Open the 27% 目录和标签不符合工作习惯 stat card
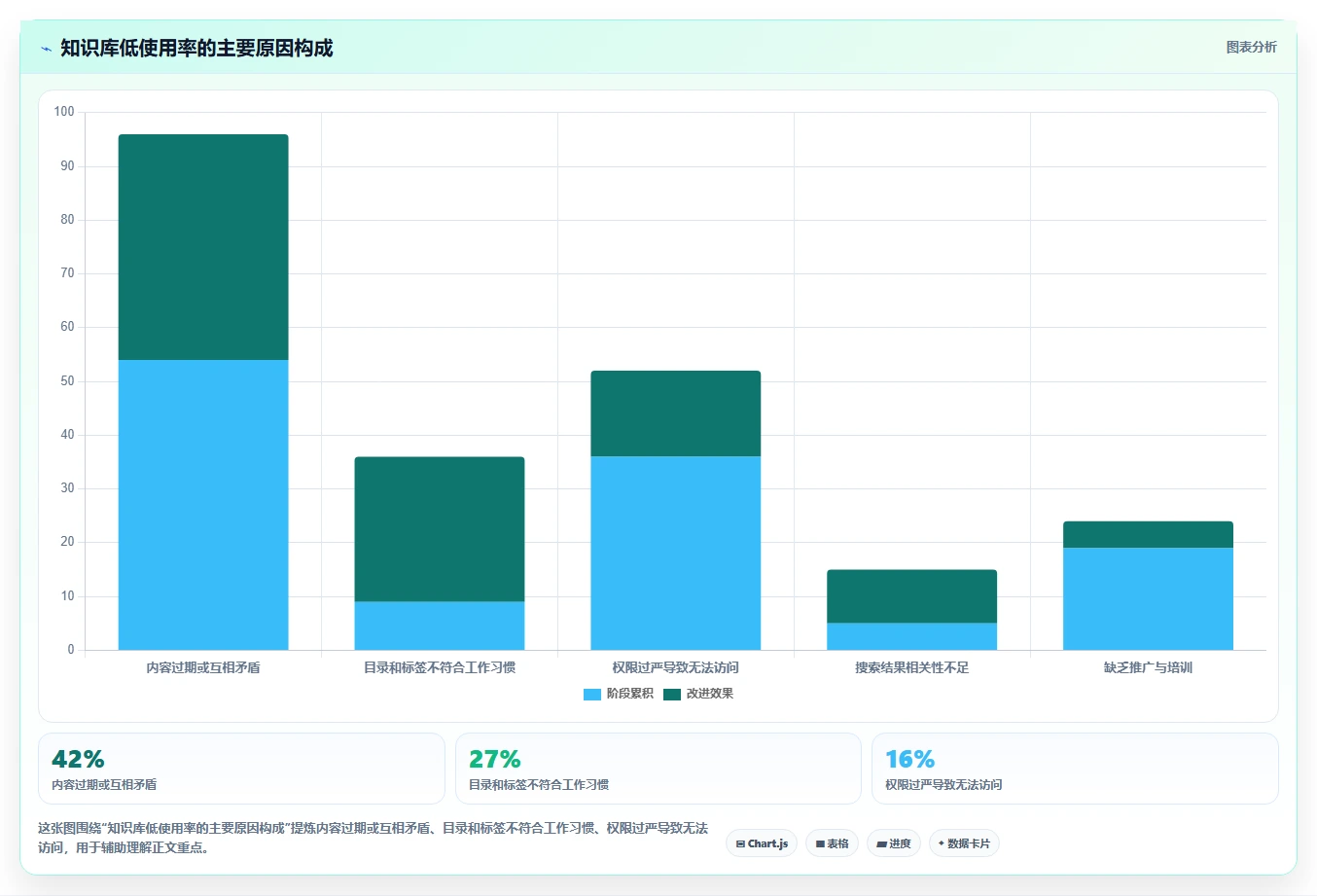This screenshot has height=896, width=1317. (658, 769)
